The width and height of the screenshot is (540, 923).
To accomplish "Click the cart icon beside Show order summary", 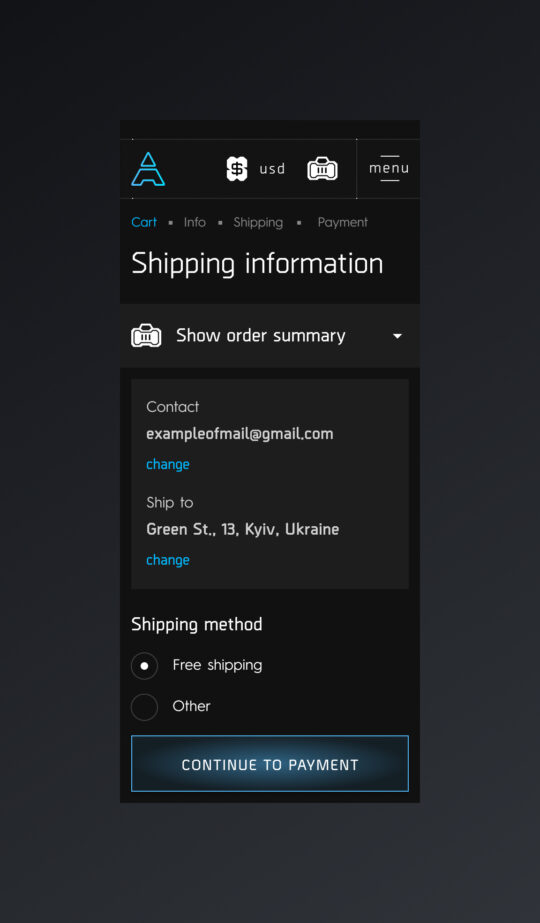I will click(146, 336).
